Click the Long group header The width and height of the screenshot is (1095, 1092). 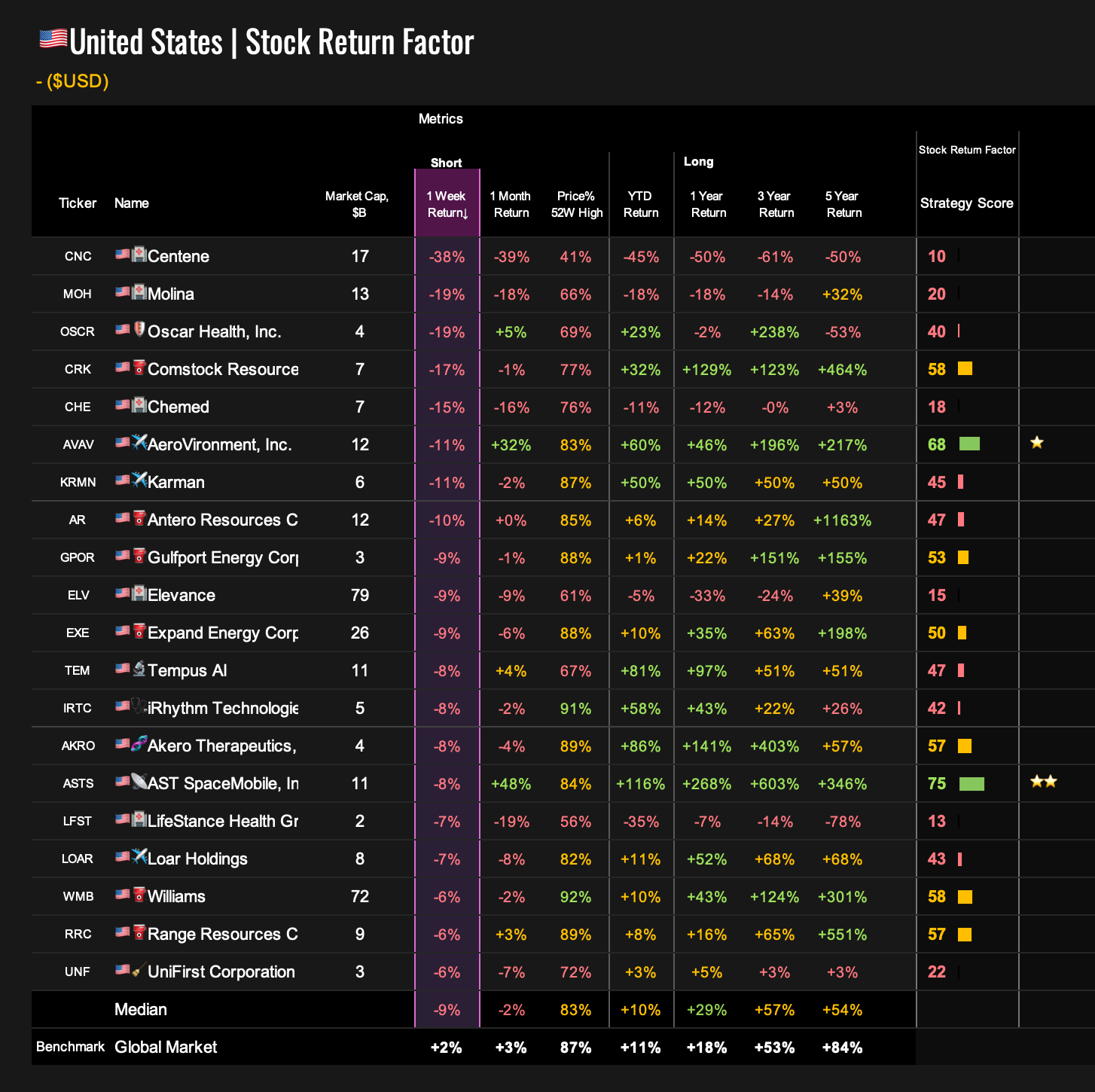(x=699, y=161)
